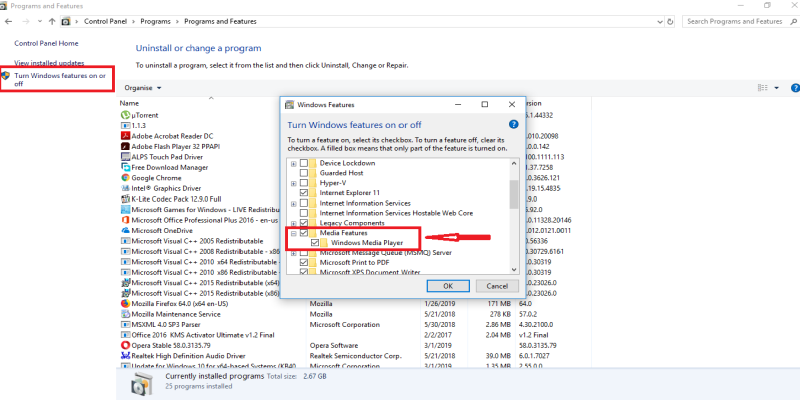
Task: Expand the Internet Information Services node
Action: [x=293, y=203]
